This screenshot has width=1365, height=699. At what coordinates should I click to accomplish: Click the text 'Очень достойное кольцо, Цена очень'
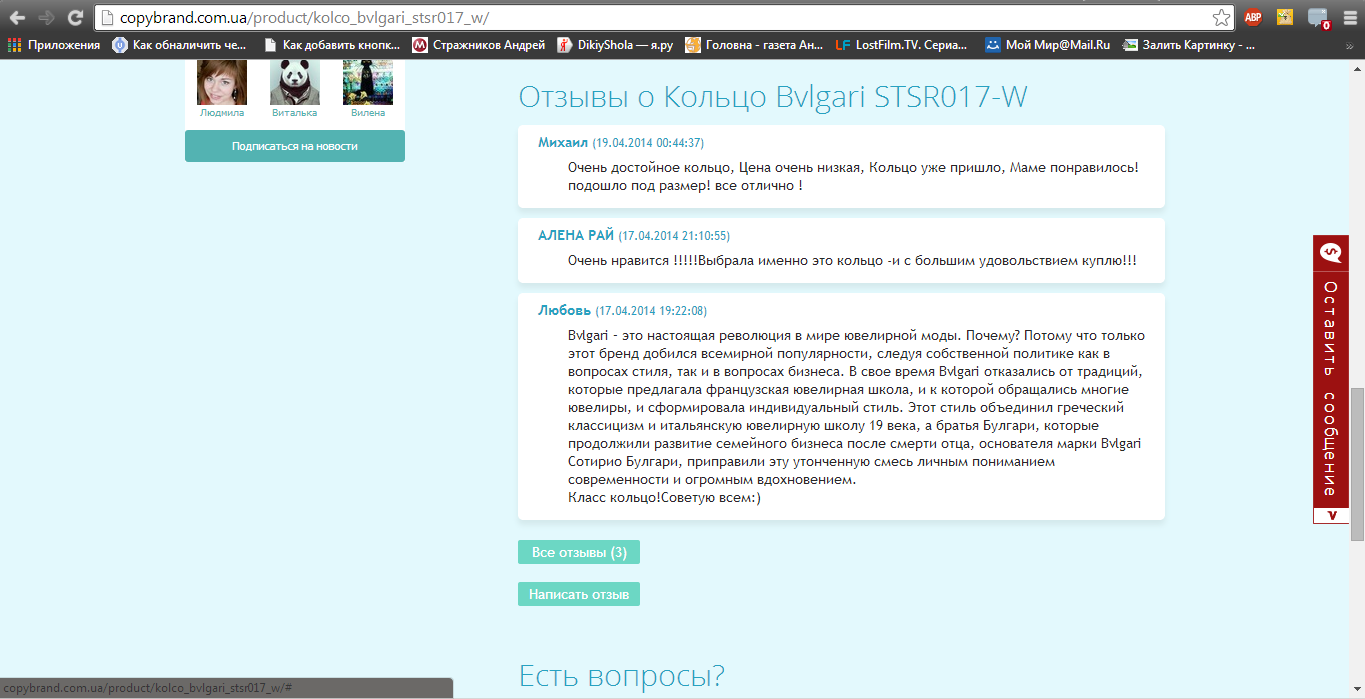[715, 167]
